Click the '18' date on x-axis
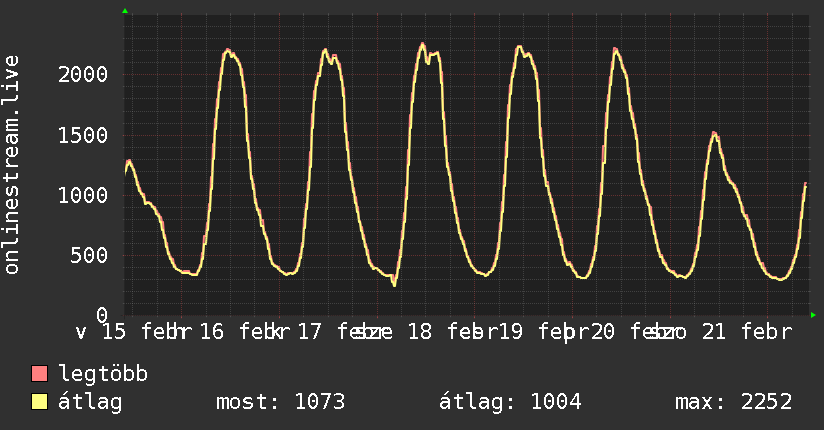 [x=419, y=332]
